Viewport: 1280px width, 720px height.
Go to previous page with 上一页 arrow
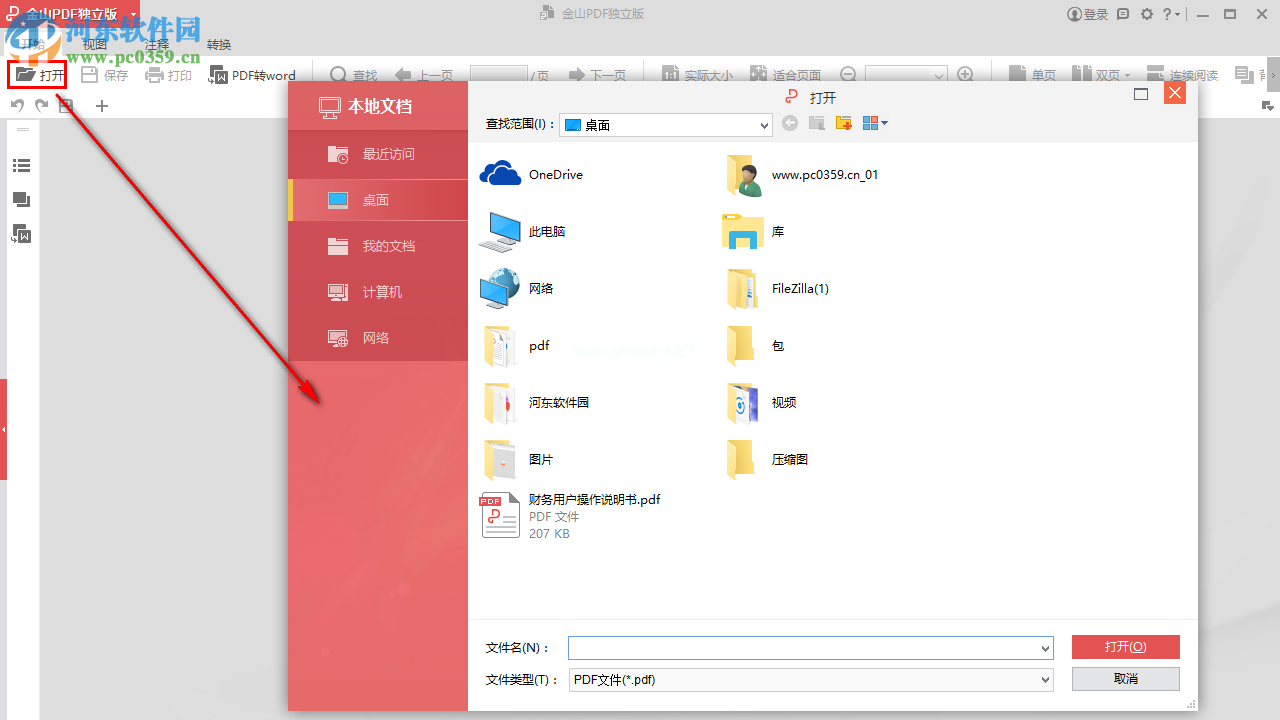(x=404, y=75)
